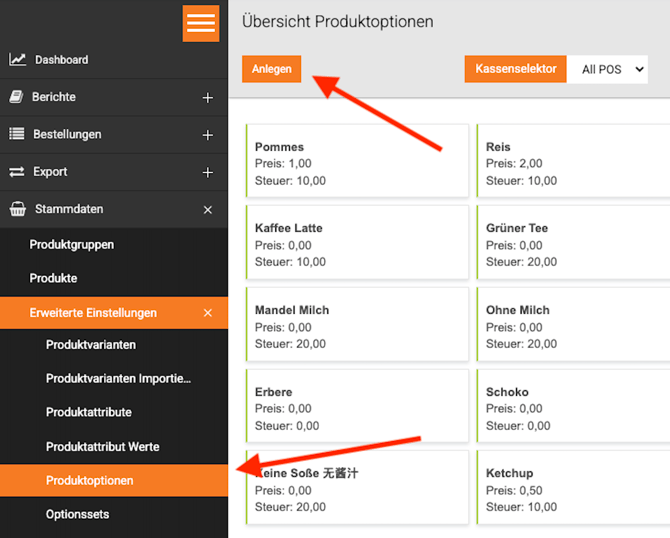The image size is (670, 538).
Task: Go to Produktattribut Werte
Action: coord(103,447)
